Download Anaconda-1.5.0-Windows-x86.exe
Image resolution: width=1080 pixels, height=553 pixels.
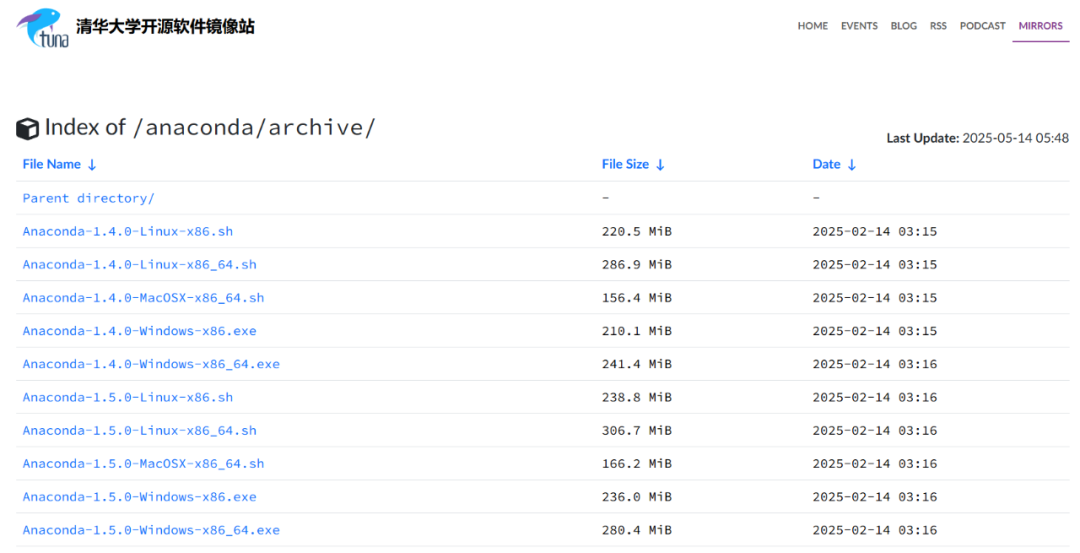pos(139,497)
